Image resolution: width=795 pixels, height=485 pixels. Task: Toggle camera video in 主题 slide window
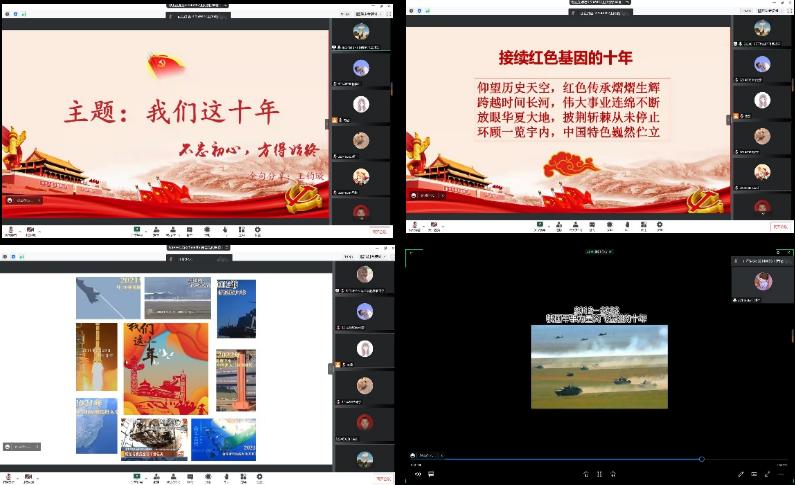tap(30, 230)
